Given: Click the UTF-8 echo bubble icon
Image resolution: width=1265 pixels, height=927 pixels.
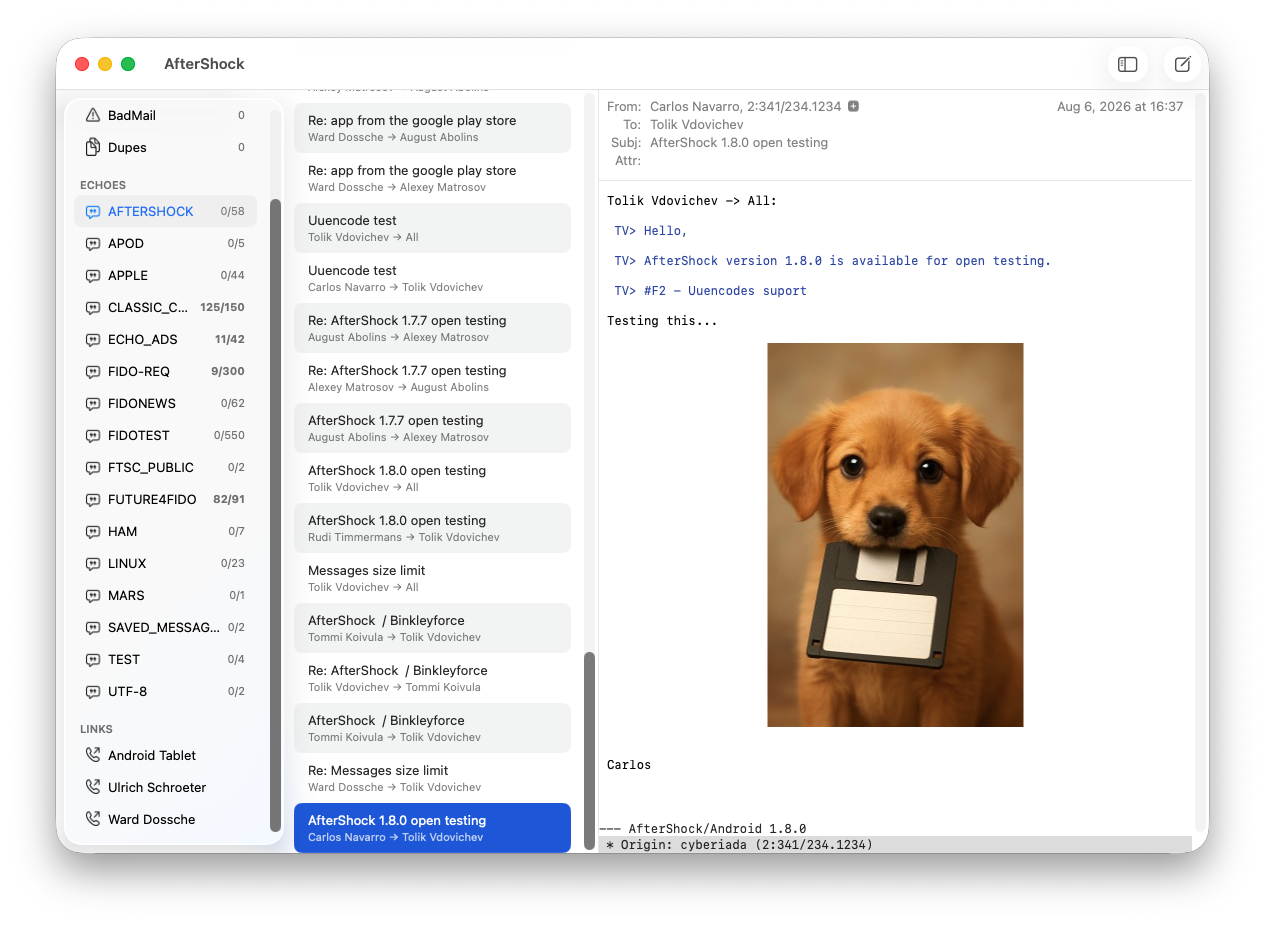Looking at the screenshot, I should pyautogui.click(x=93, y=691).
